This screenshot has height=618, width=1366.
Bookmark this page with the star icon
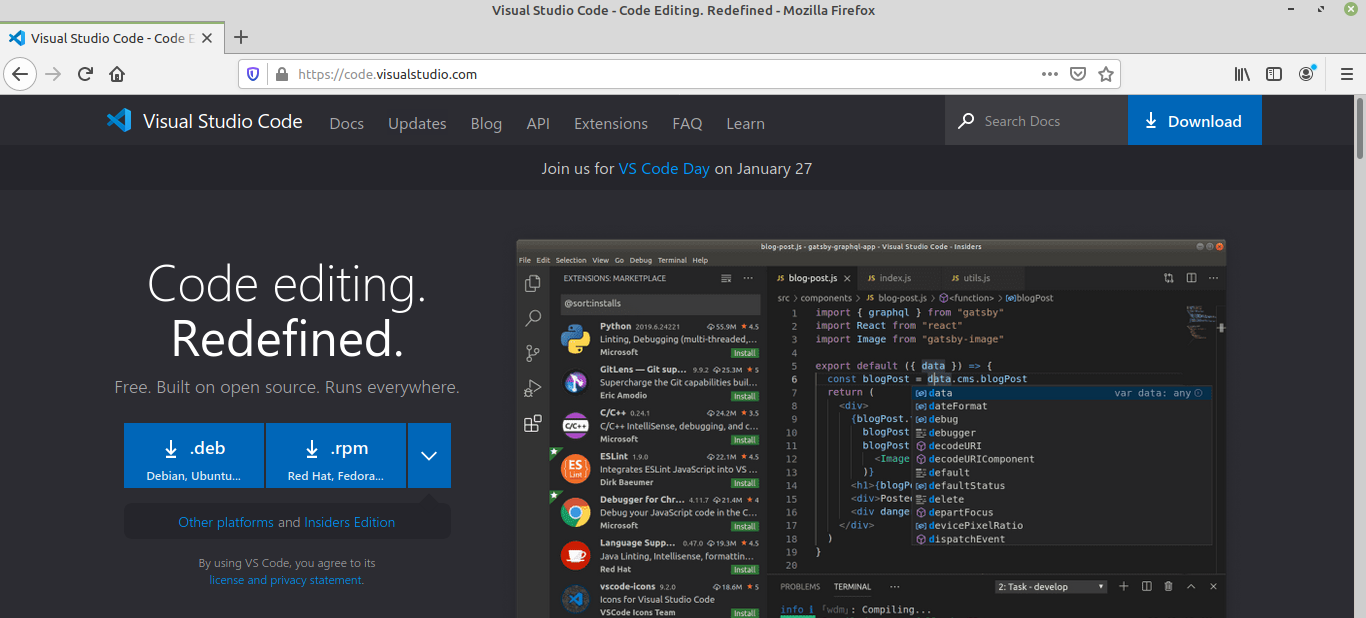(1106, 73)
